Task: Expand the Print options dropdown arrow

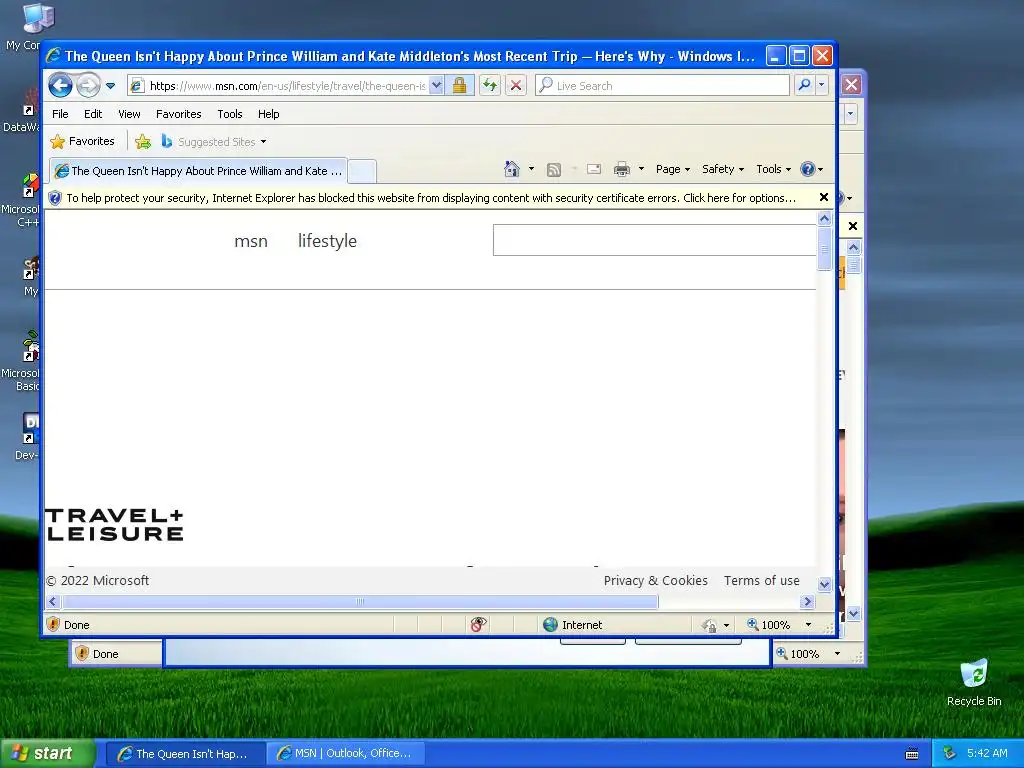Action: pos(641,169)
